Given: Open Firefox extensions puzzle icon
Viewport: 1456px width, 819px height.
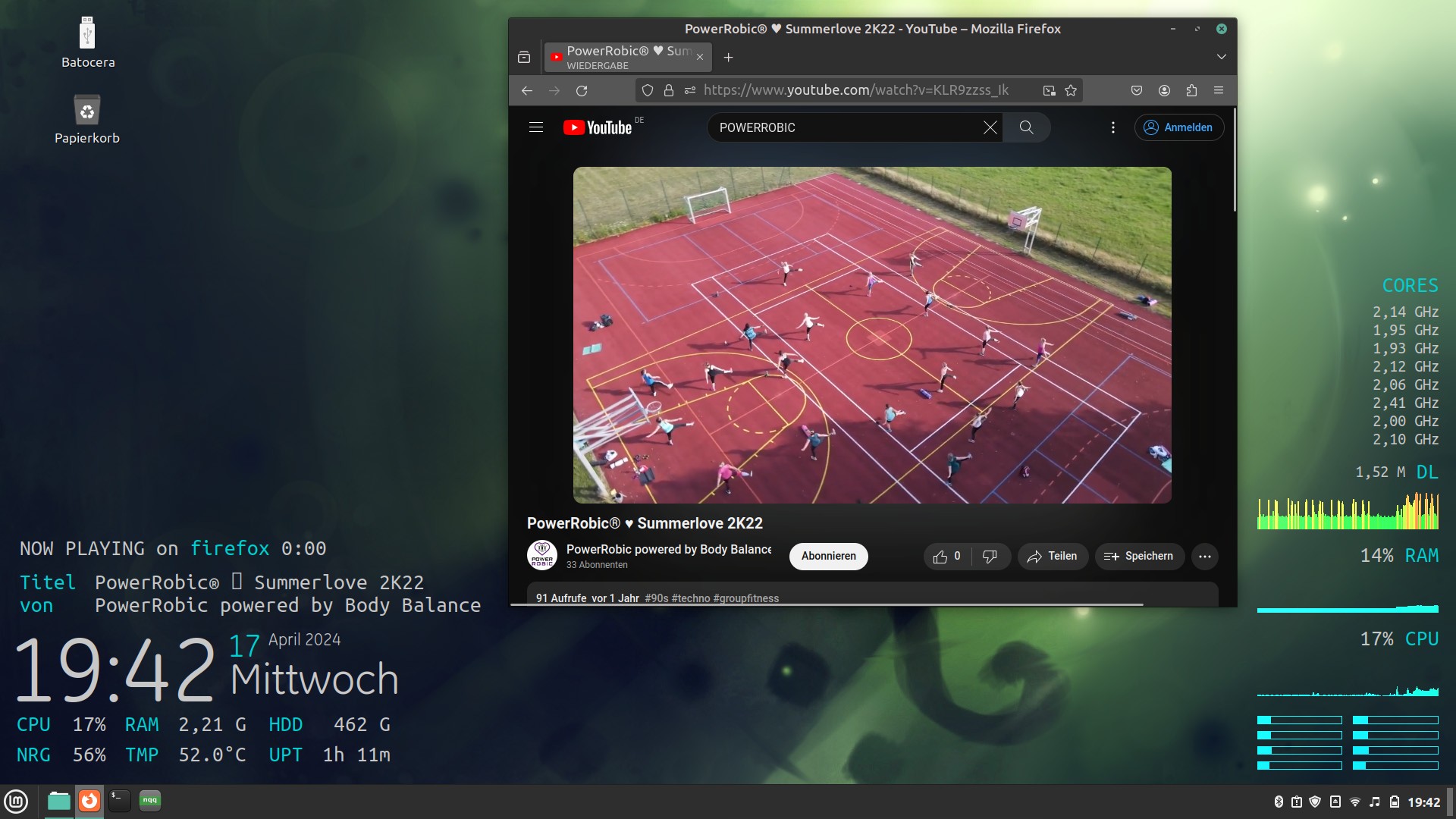Looking at the screenshot, I should pyautogui.click(x=1191, y=90).
